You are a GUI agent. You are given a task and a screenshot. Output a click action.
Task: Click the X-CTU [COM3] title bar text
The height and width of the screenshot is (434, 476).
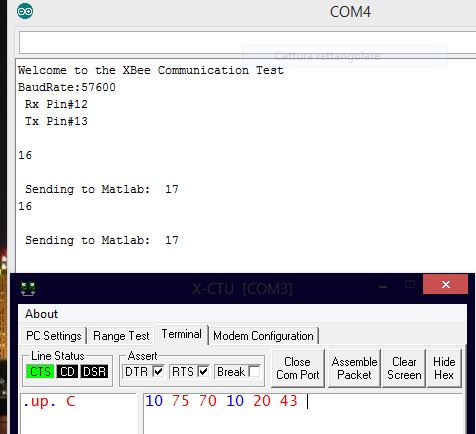[242, 289]
